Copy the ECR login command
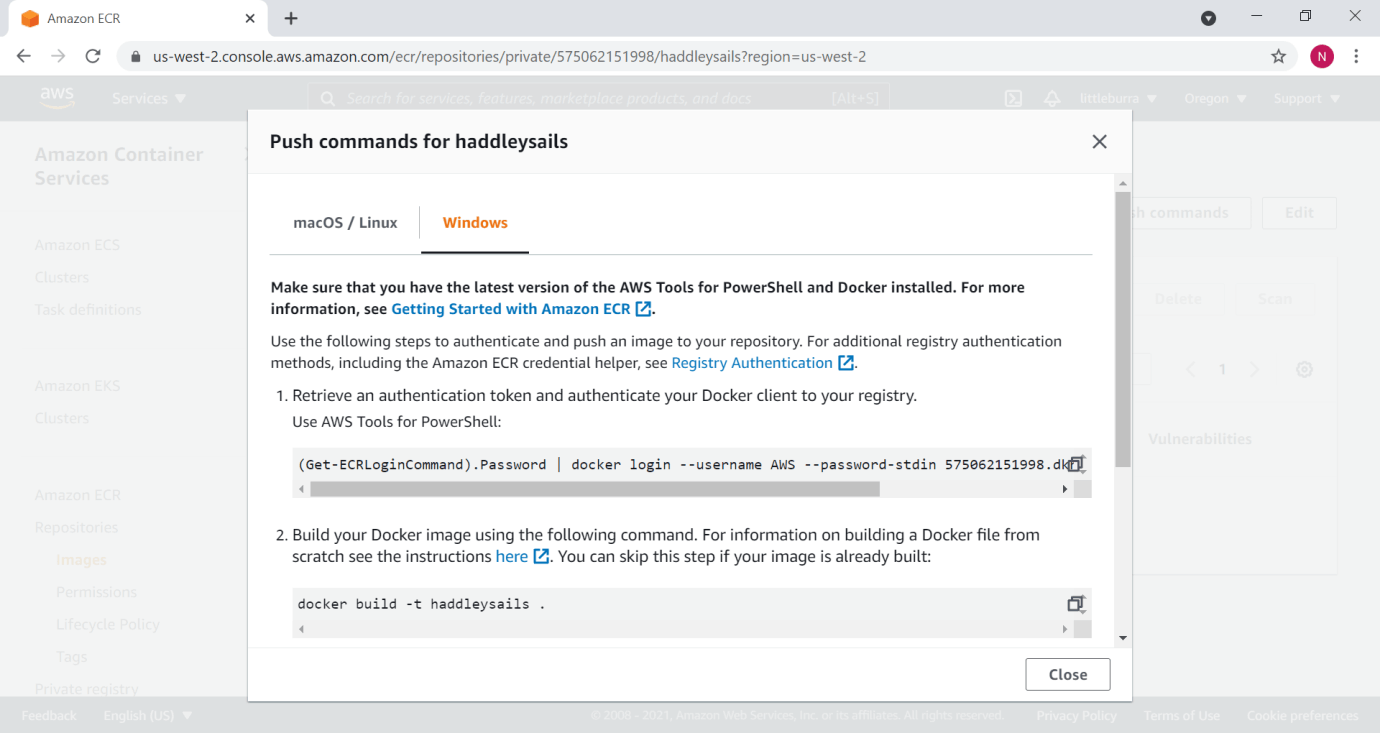Screen dimensions: 1380x733 (x=1076, y=464)
